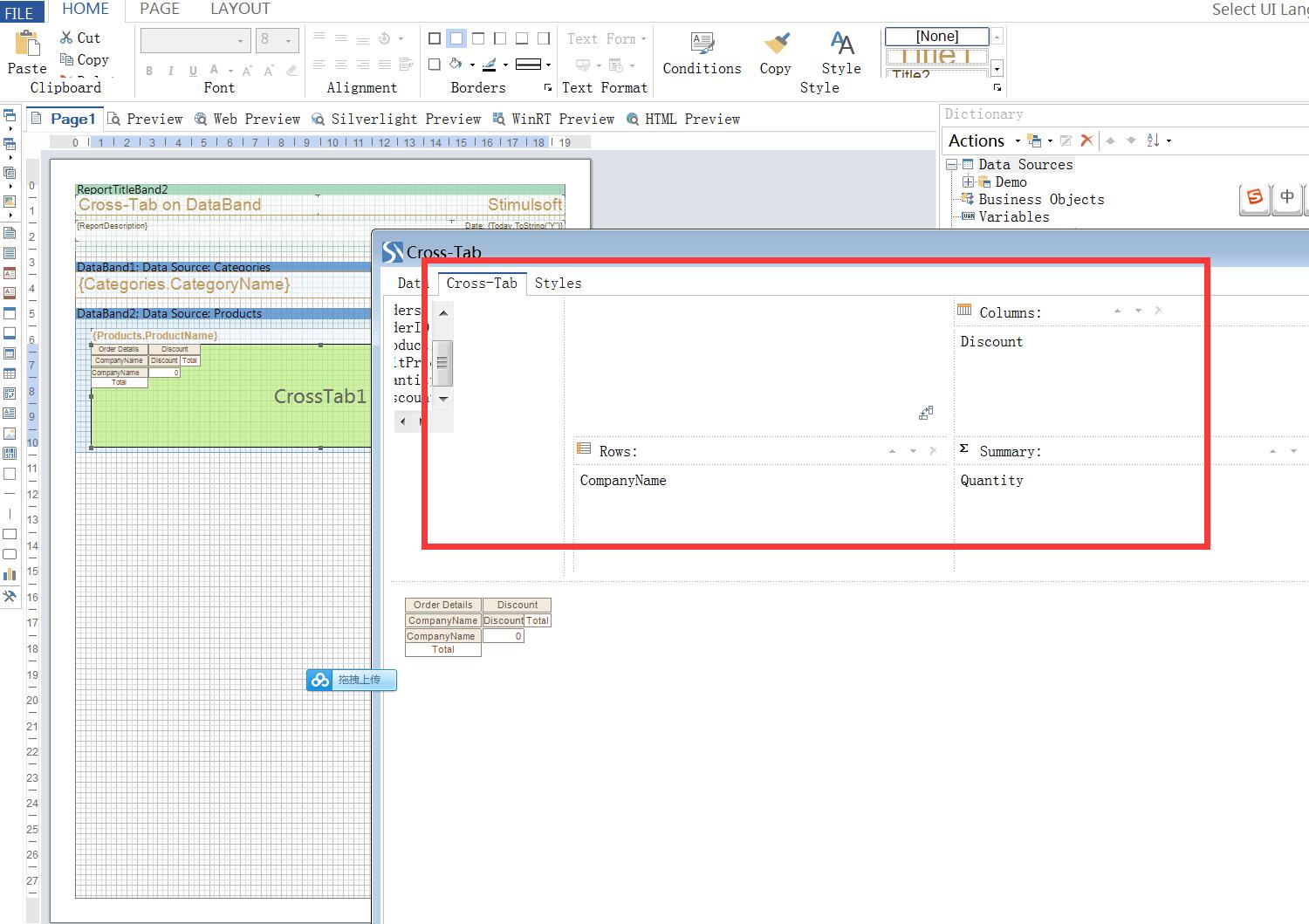The width and height of the screenshot is (1309, 924).
Task: Open the Conditions dialog
Action: pyautogui.click(x=702, y=52)
